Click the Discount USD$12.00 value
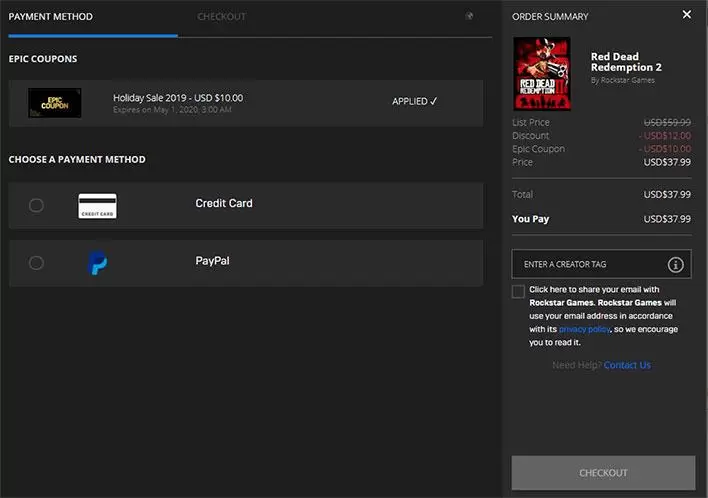 (665, 135)
